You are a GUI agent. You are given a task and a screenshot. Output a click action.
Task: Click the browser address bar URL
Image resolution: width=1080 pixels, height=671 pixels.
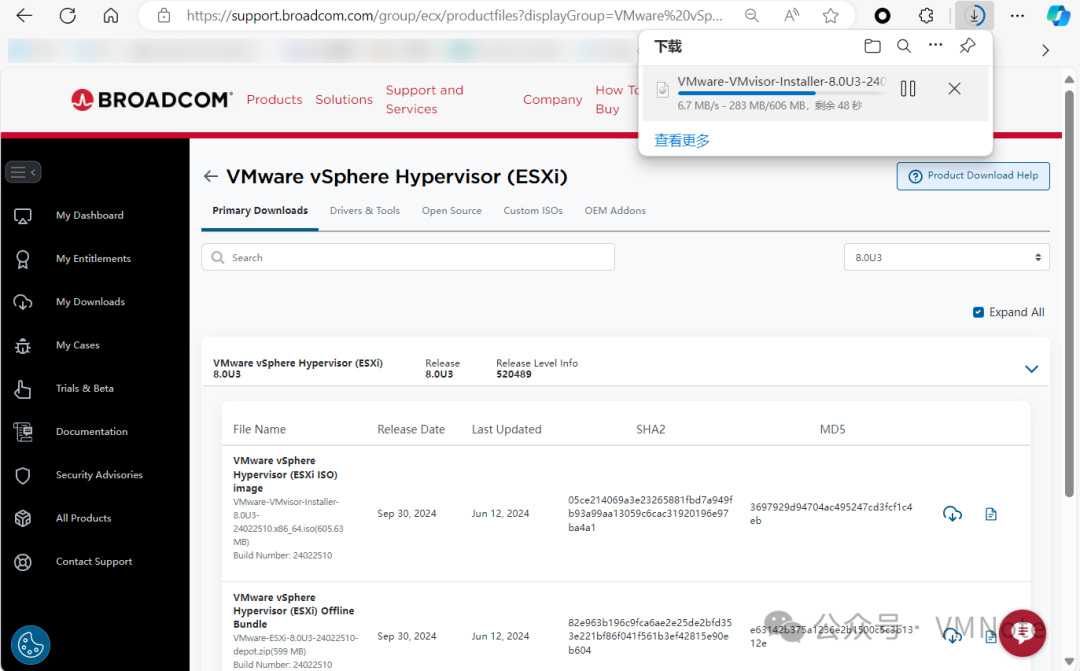coord(455,15)
